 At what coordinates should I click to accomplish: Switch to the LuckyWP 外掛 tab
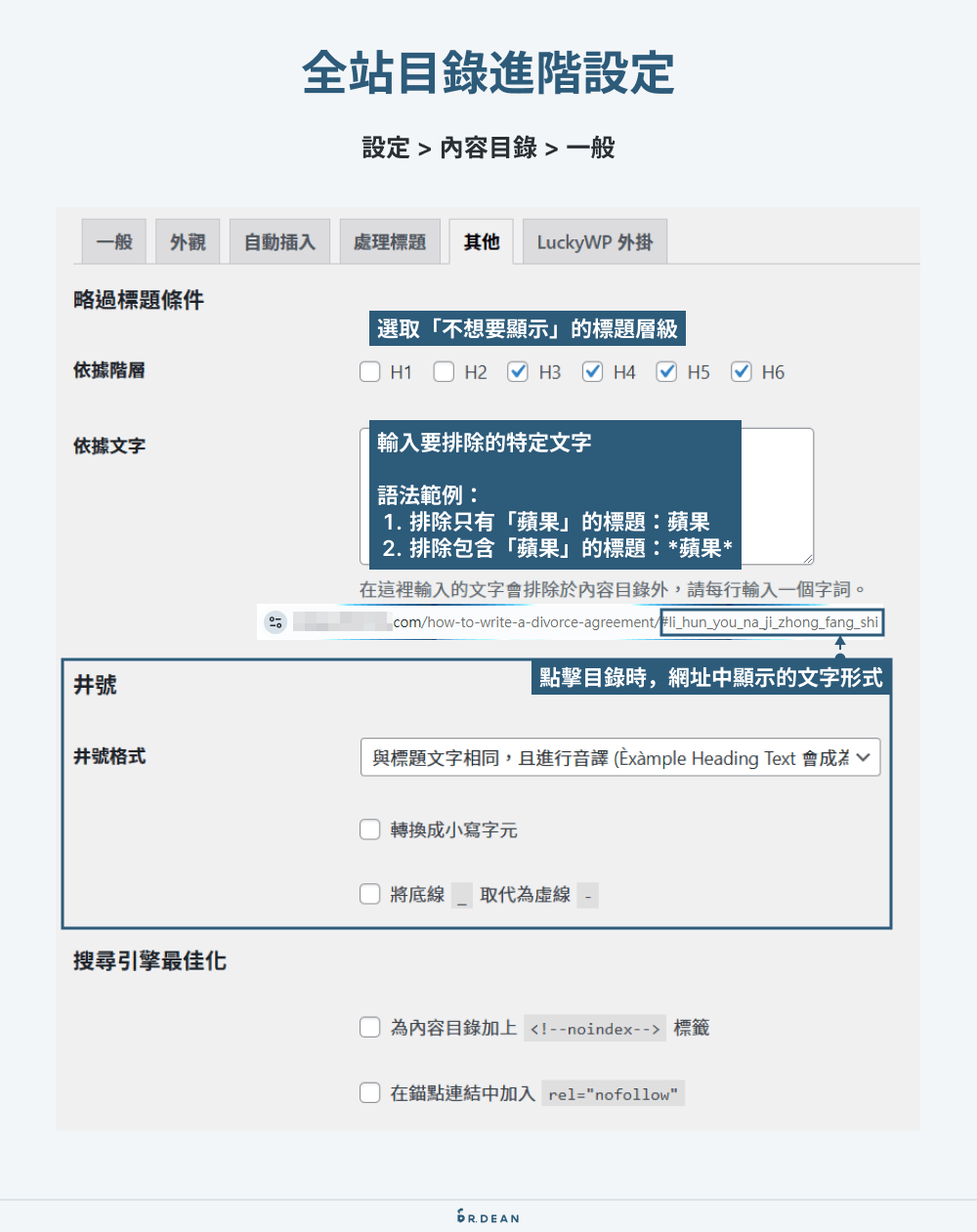(x=594, y=241)
